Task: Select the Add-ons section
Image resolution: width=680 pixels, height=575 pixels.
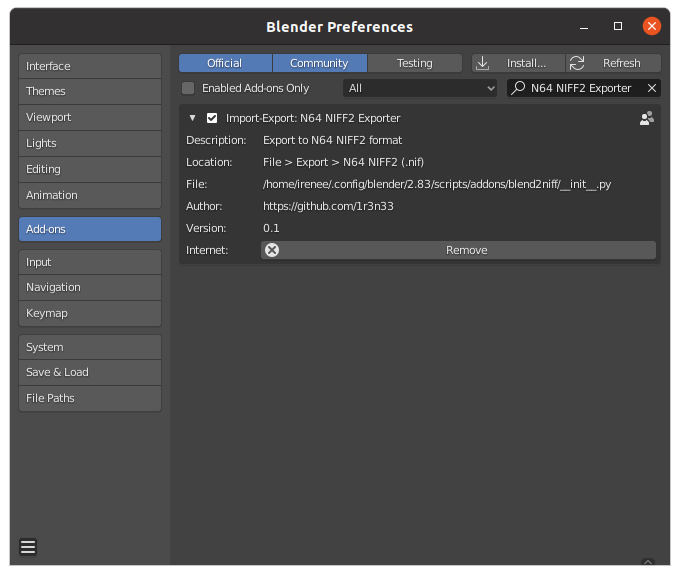Action: coord(90,229)
